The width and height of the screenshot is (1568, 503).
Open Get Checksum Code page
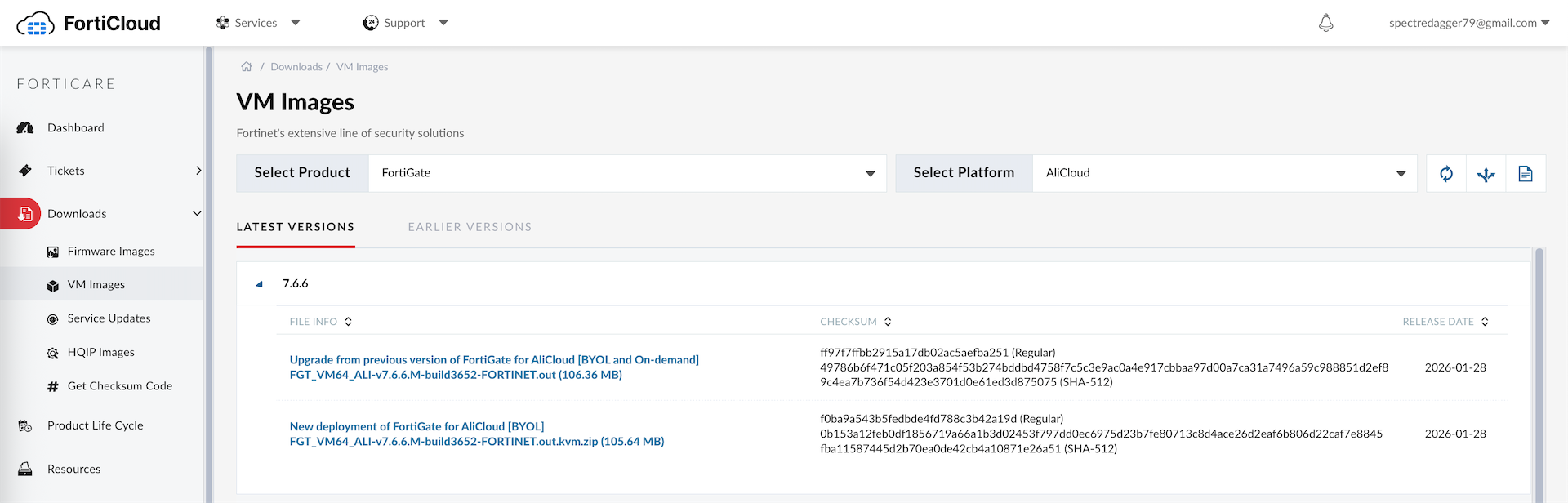tap(119, 386)
